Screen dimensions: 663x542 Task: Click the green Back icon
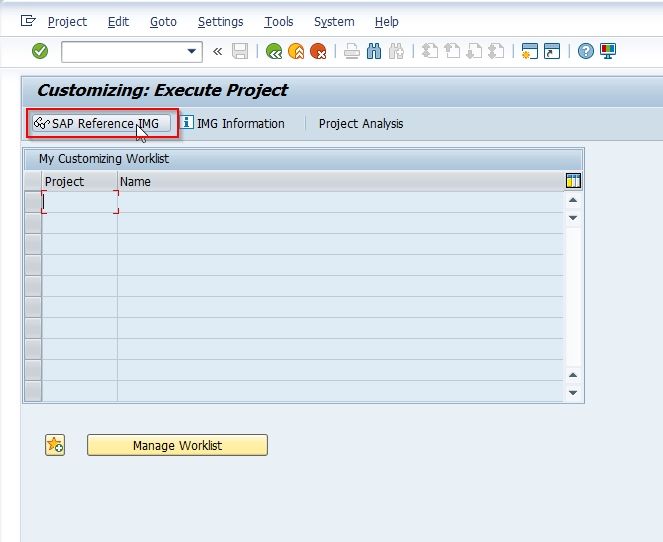(x=274, y=52)
